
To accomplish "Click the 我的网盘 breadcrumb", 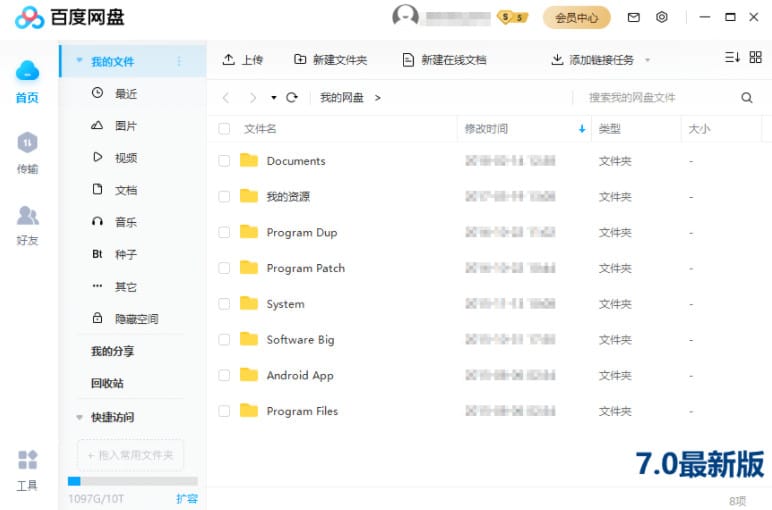I will [x=342, y=97].
